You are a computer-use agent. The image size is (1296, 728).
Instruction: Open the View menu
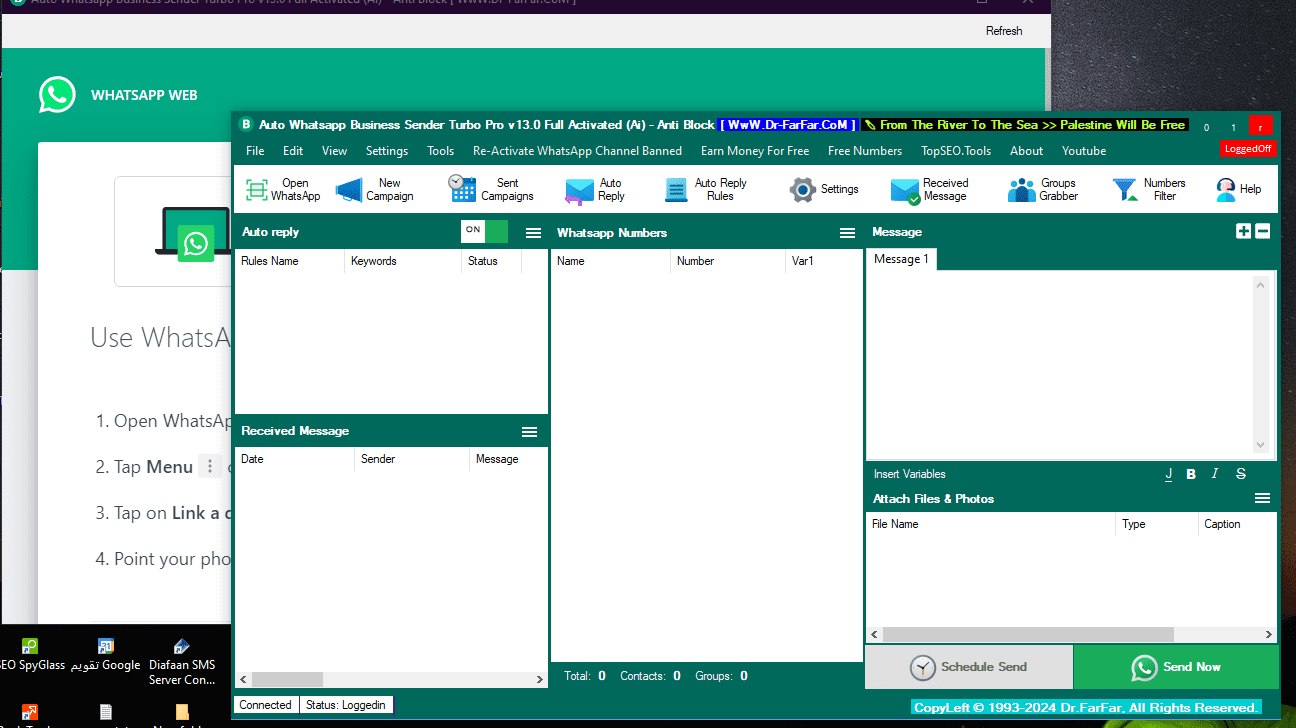[335, 151]
